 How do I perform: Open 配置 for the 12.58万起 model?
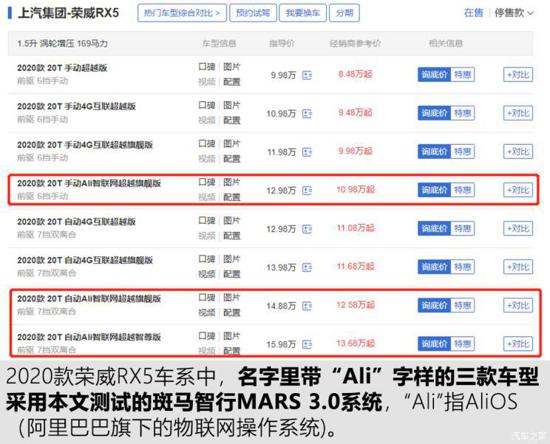[x=232, y=313]
